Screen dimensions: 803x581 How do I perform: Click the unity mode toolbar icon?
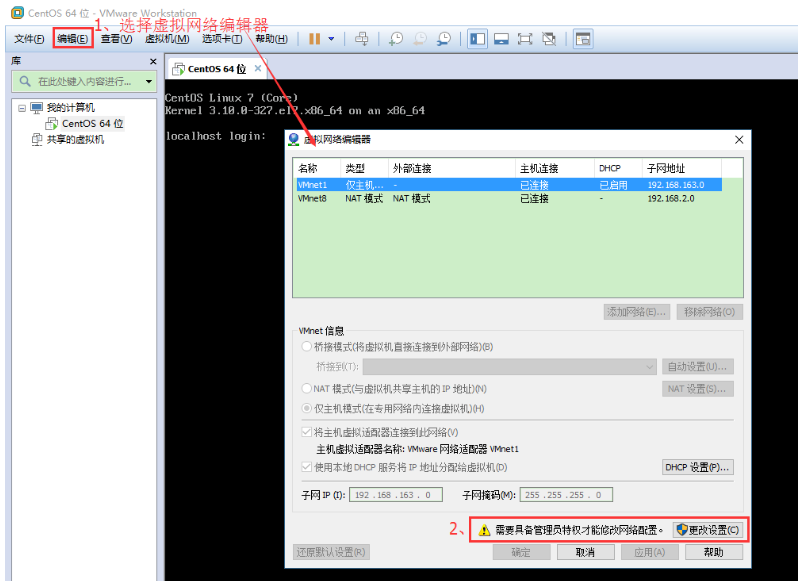click(x=549, y=39)
